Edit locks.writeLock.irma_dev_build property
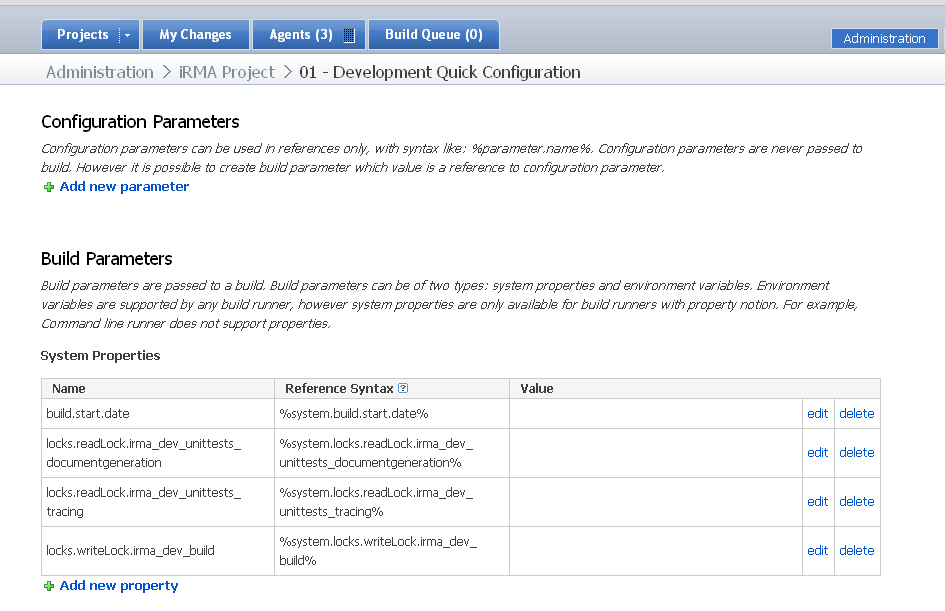945x611 pixels. pos(817,550)
